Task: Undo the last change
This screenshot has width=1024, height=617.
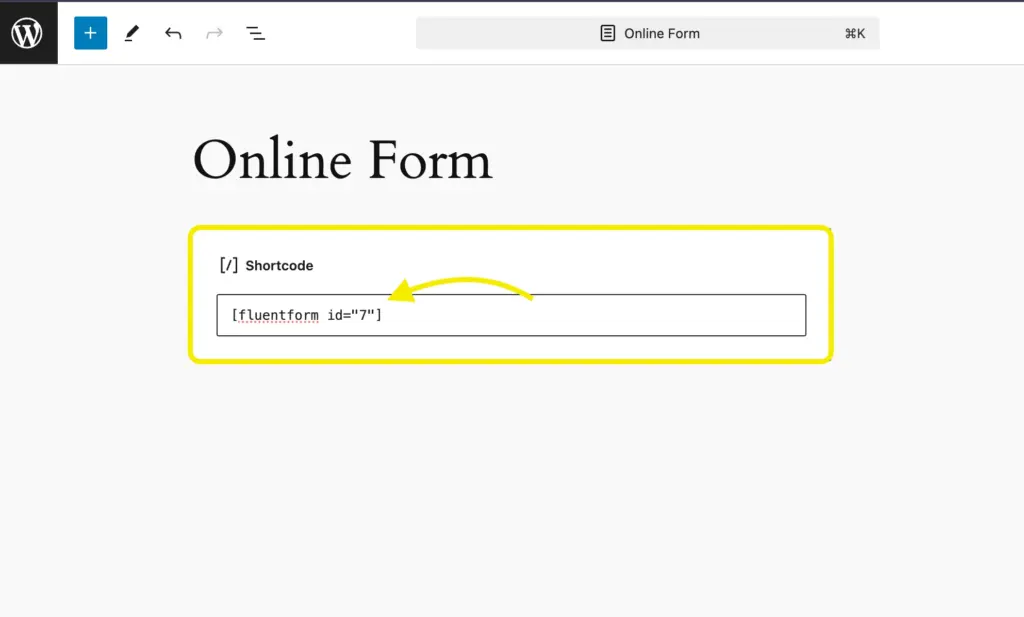Action: coord(173,33)
